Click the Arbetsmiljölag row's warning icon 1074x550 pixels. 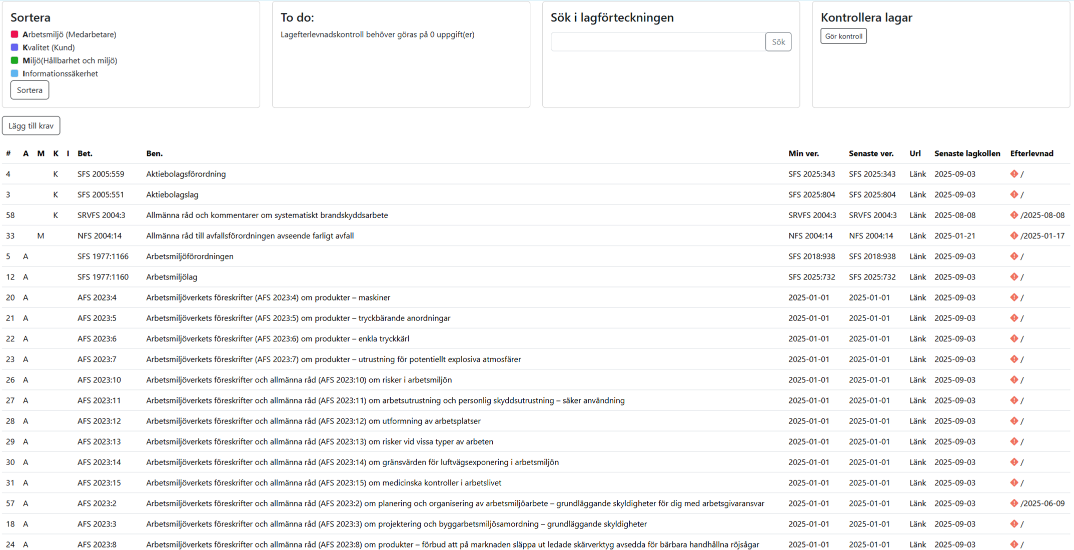click(x=1014, y=277)
